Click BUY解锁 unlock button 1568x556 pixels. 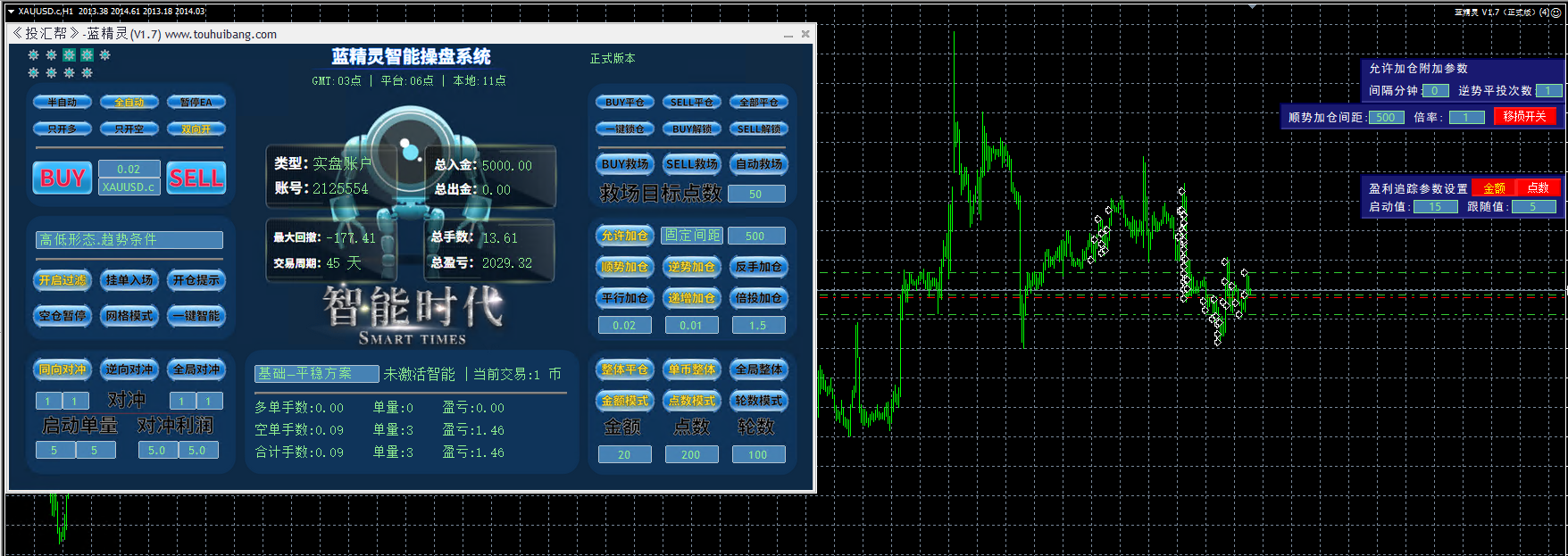692,129
